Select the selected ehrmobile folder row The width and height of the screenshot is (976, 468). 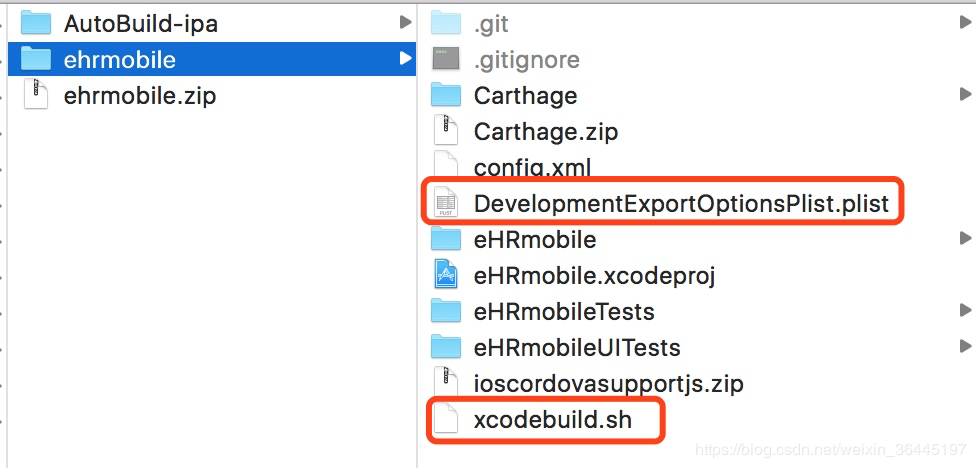212,59
